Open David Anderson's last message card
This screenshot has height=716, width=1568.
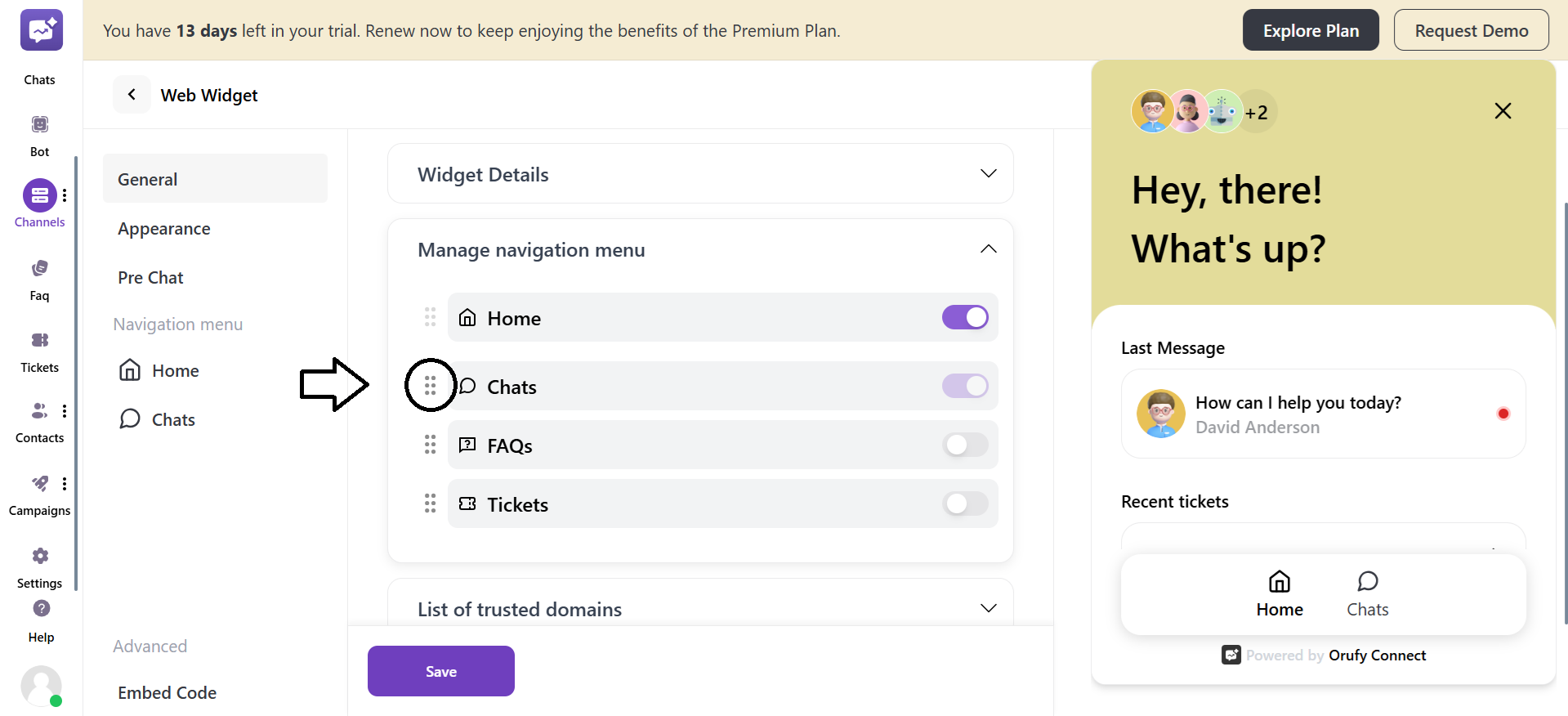pos(1322,414)
